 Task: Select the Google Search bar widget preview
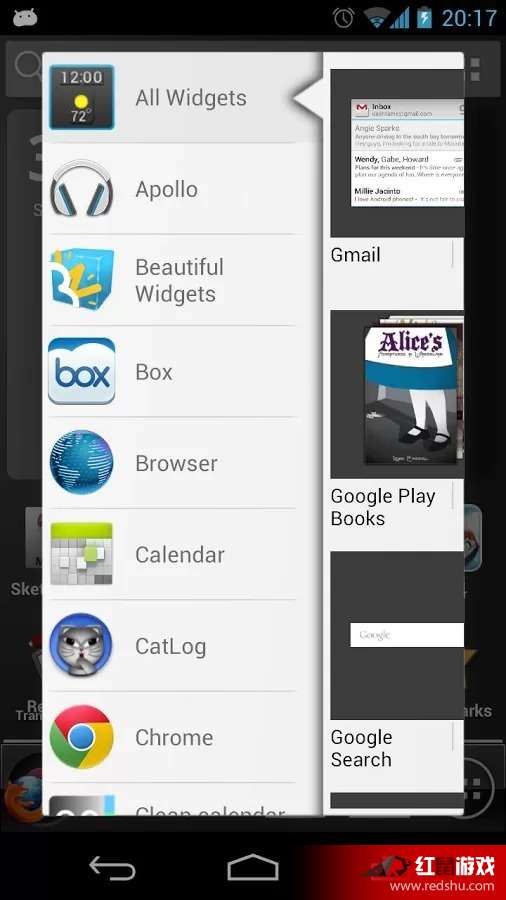397,635
